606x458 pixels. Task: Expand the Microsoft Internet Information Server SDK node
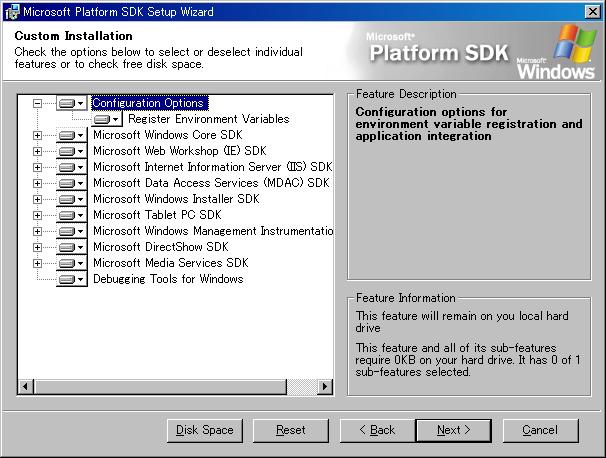click(x=37, y=167)
